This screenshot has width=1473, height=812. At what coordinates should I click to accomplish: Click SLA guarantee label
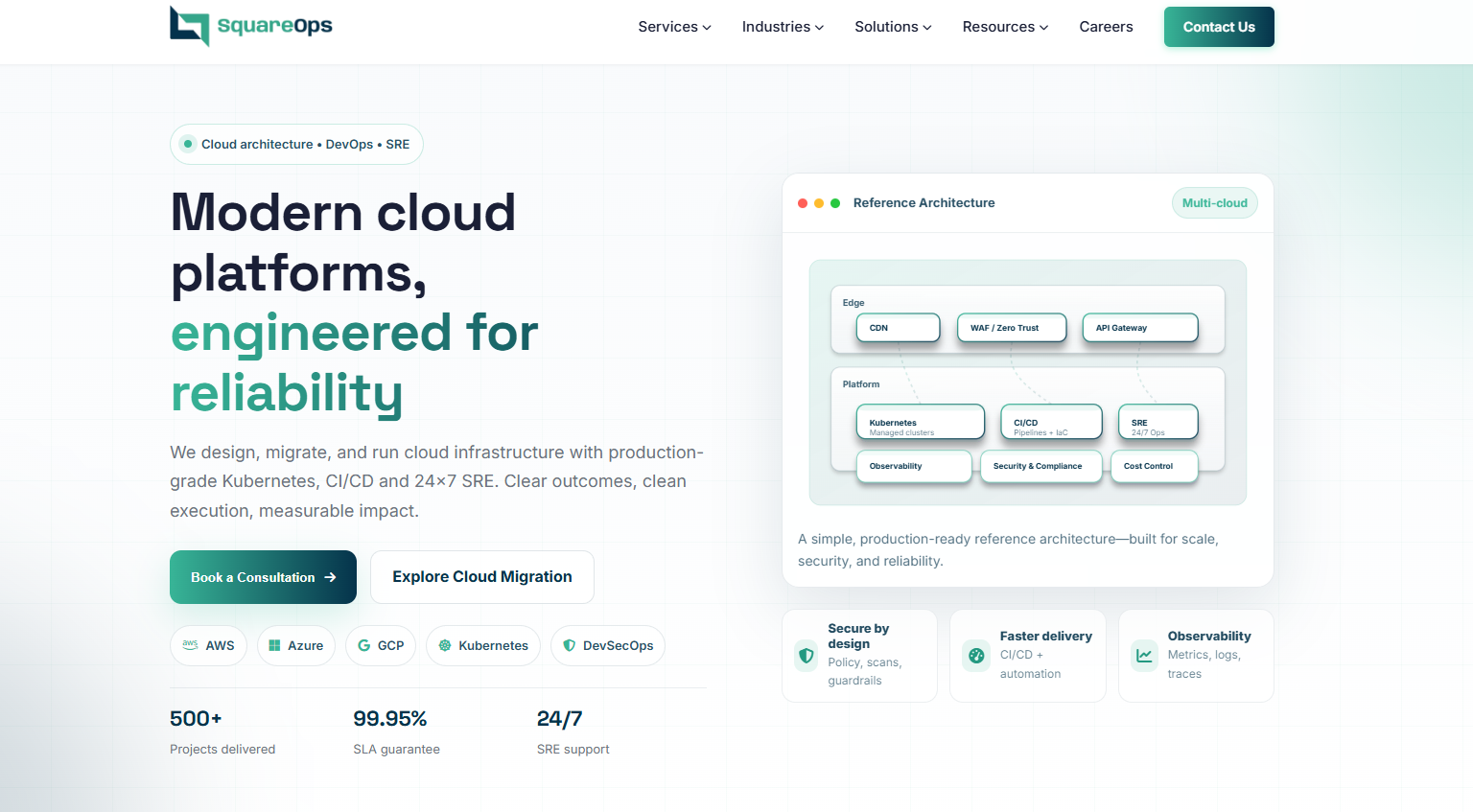[x=396, y=750]
